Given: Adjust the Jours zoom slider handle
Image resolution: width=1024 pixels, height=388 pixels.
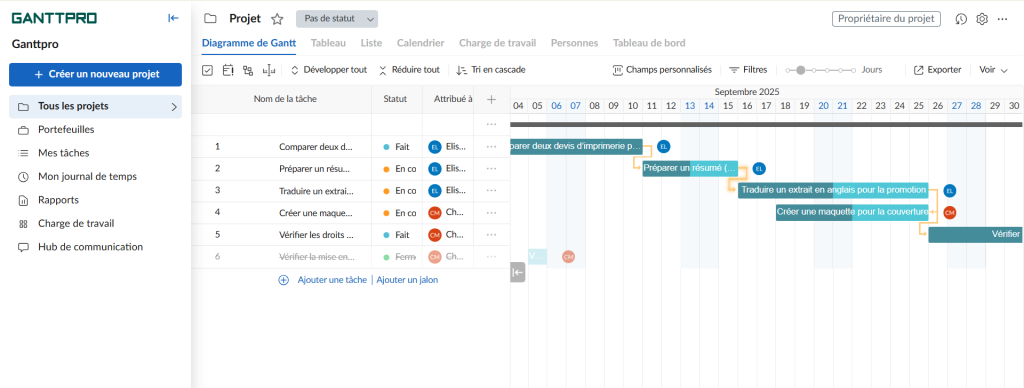Looking at the screenshot, I should pos(801,70).
